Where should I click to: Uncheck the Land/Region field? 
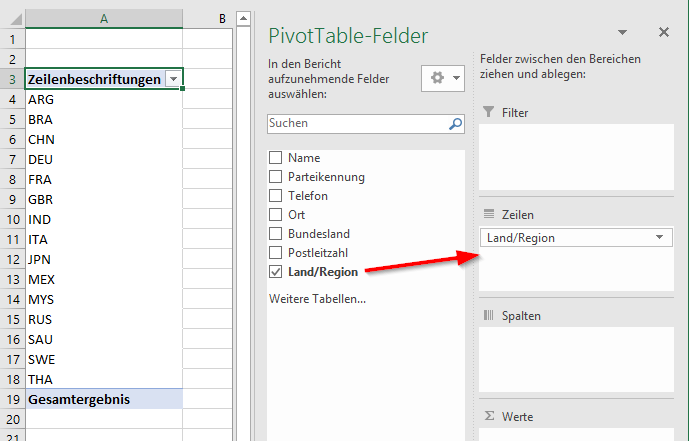point(276,272)
